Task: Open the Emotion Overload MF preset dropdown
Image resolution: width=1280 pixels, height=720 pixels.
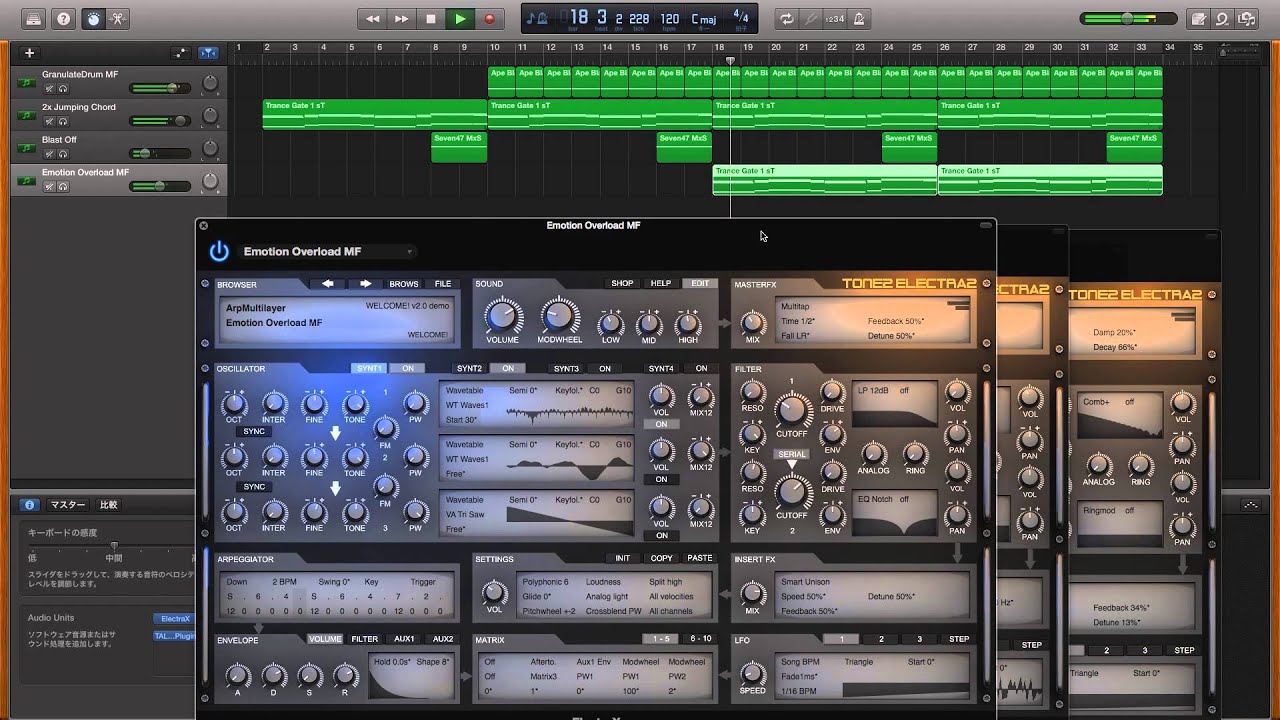Action: pyautogui.click(x=327, y=252)
